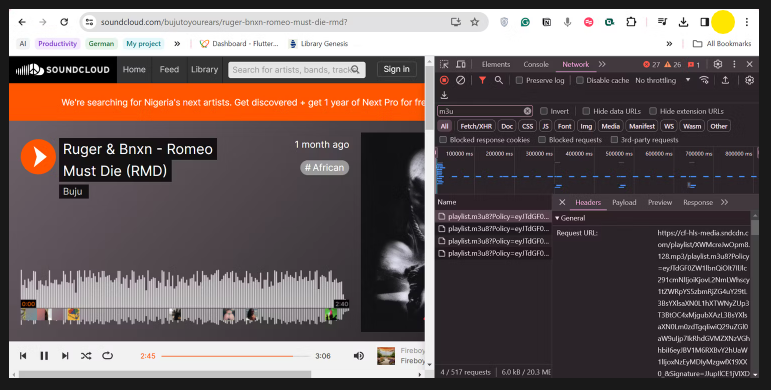Click the network overview timeline
Viewport: 771px width, 390px height.
596,171
